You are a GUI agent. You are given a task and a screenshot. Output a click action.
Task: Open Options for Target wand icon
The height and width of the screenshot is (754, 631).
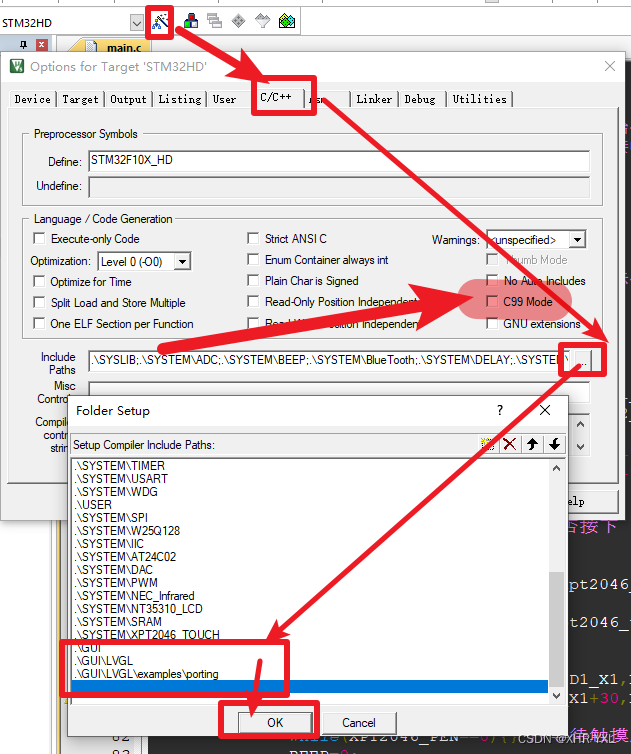160,21
